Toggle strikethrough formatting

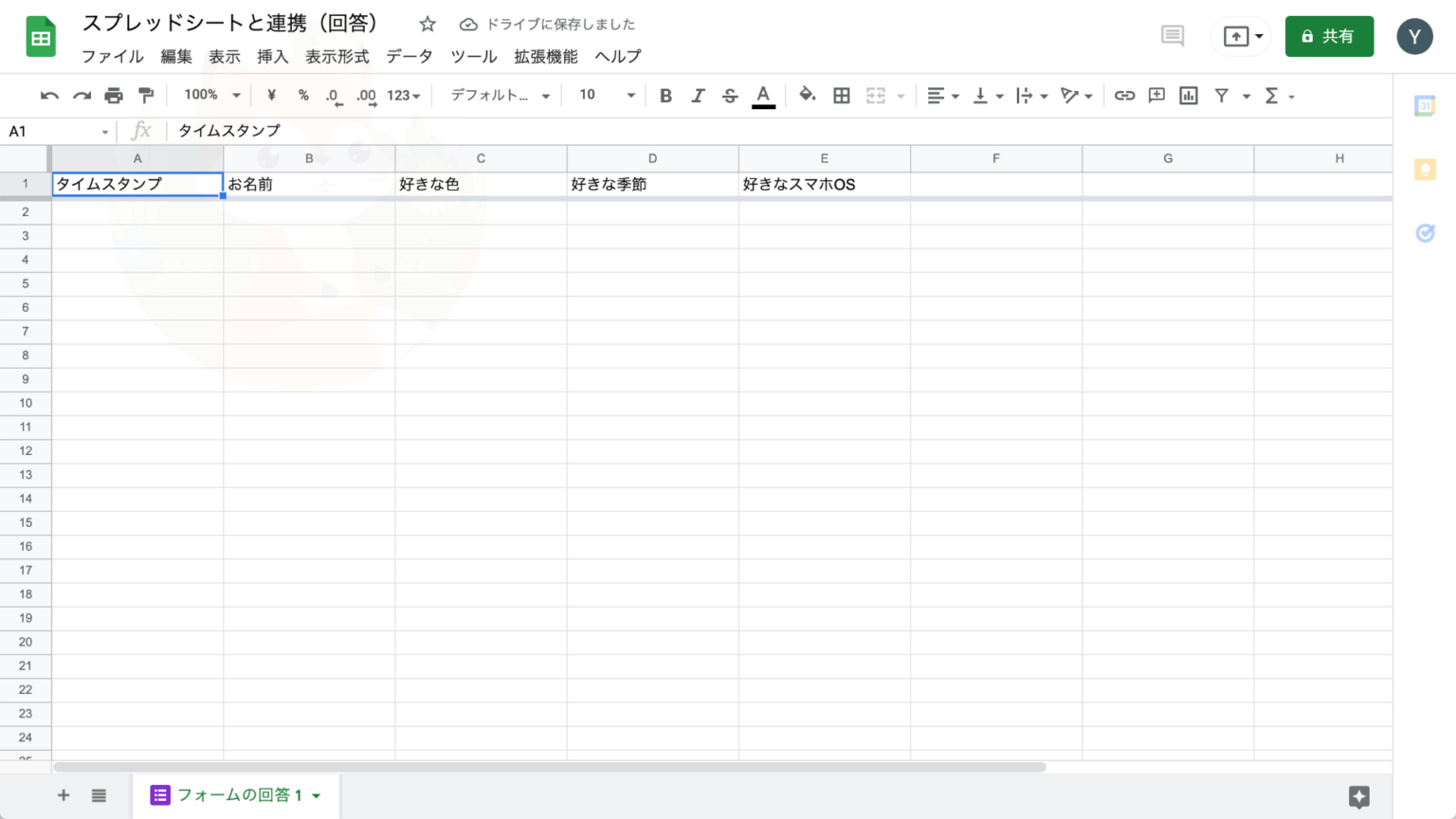click(730, 95)
